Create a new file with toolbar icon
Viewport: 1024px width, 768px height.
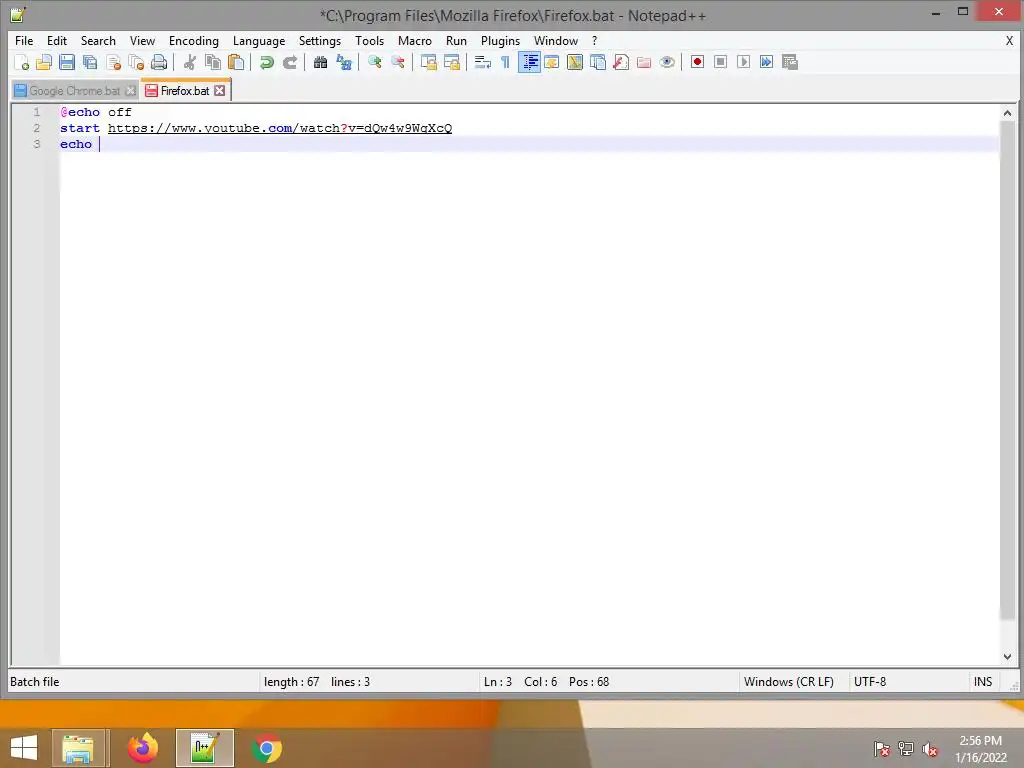point(22,62)
